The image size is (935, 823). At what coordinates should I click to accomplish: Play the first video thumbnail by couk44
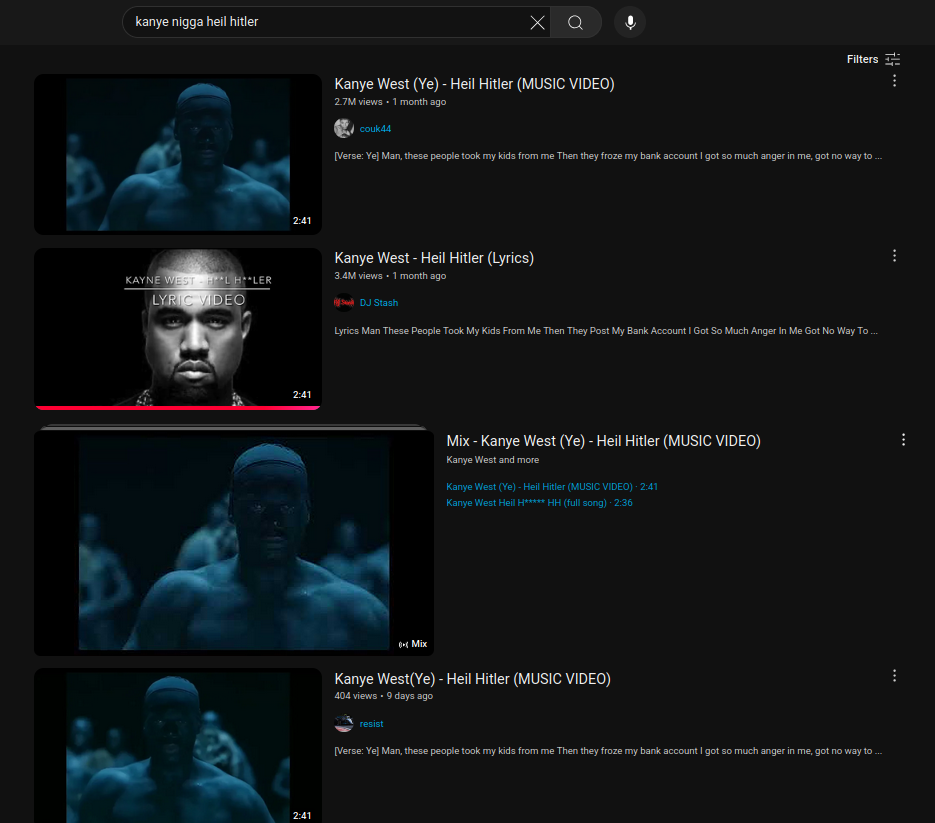(178, 154)
